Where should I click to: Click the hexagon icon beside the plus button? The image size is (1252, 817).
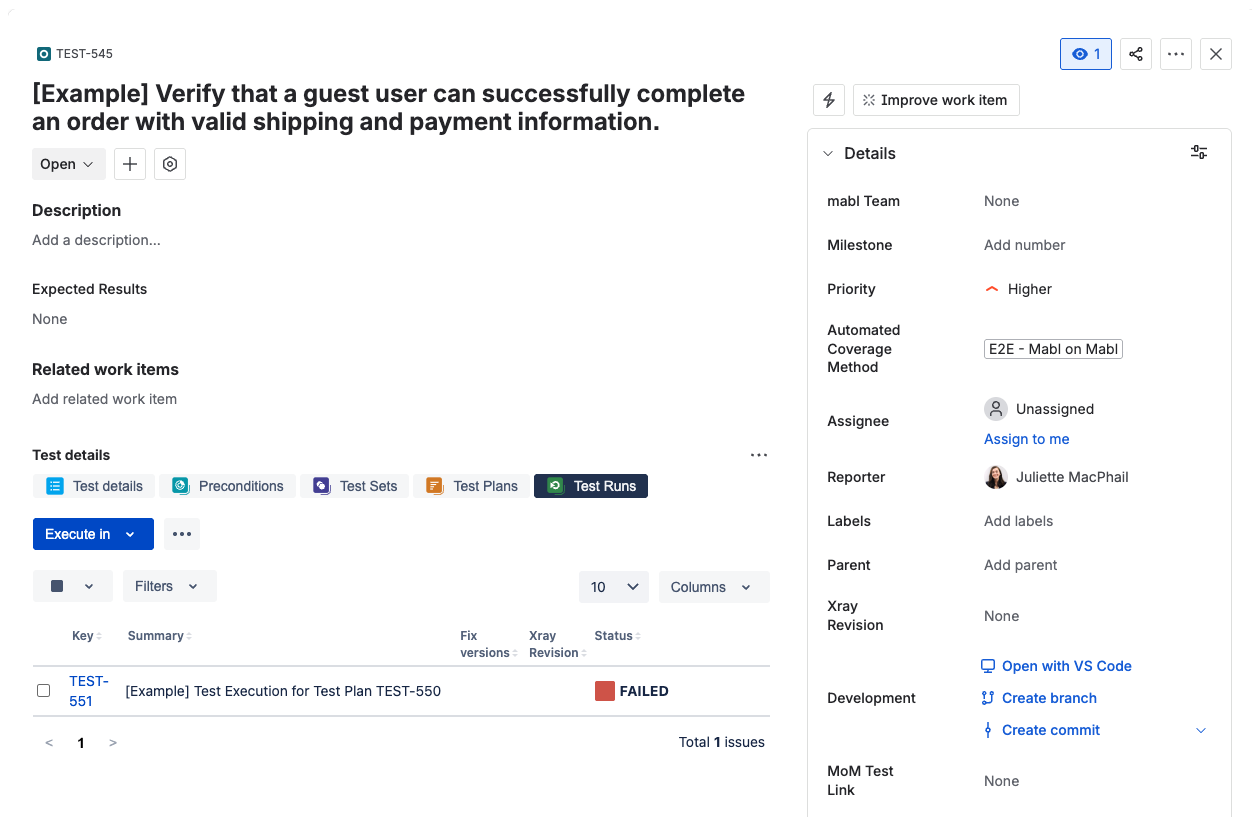click(170, 164)
